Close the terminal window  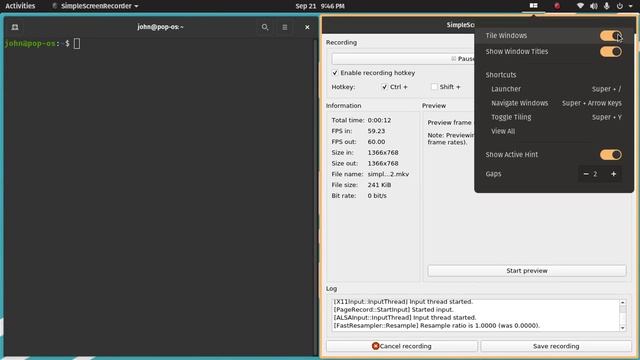(307, 27)
